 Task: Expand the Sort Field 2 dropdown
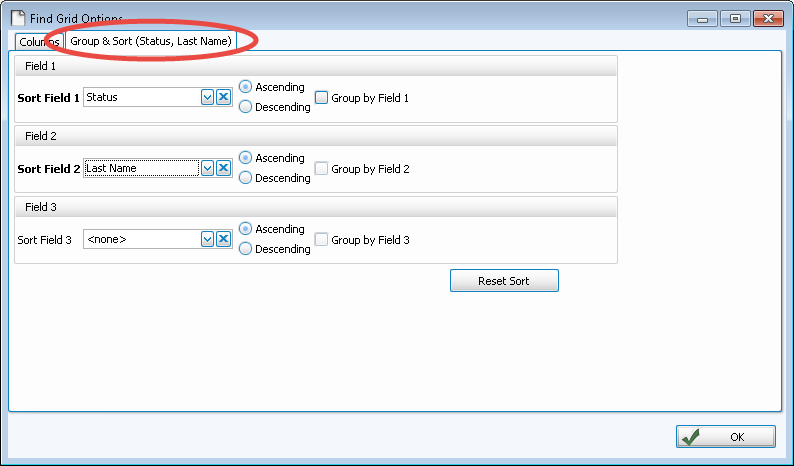coord(208,168)
